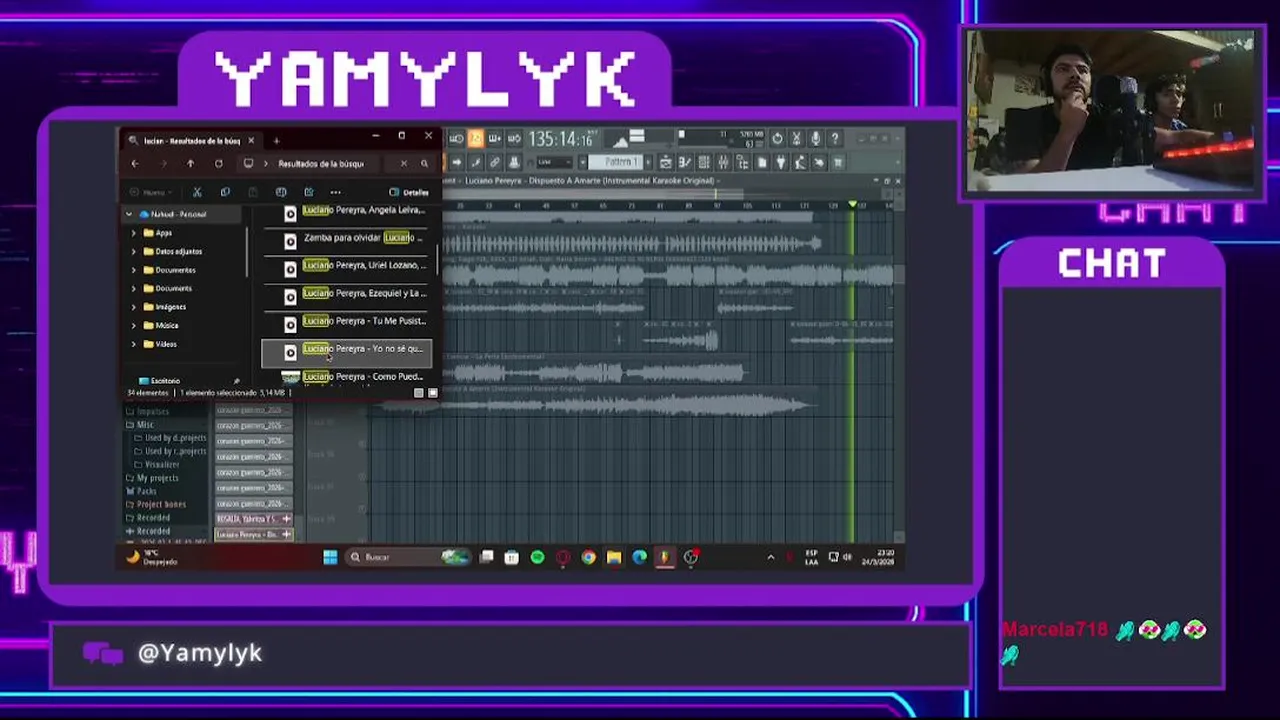Open Packs in FL Studio browser

click(142, 491)
